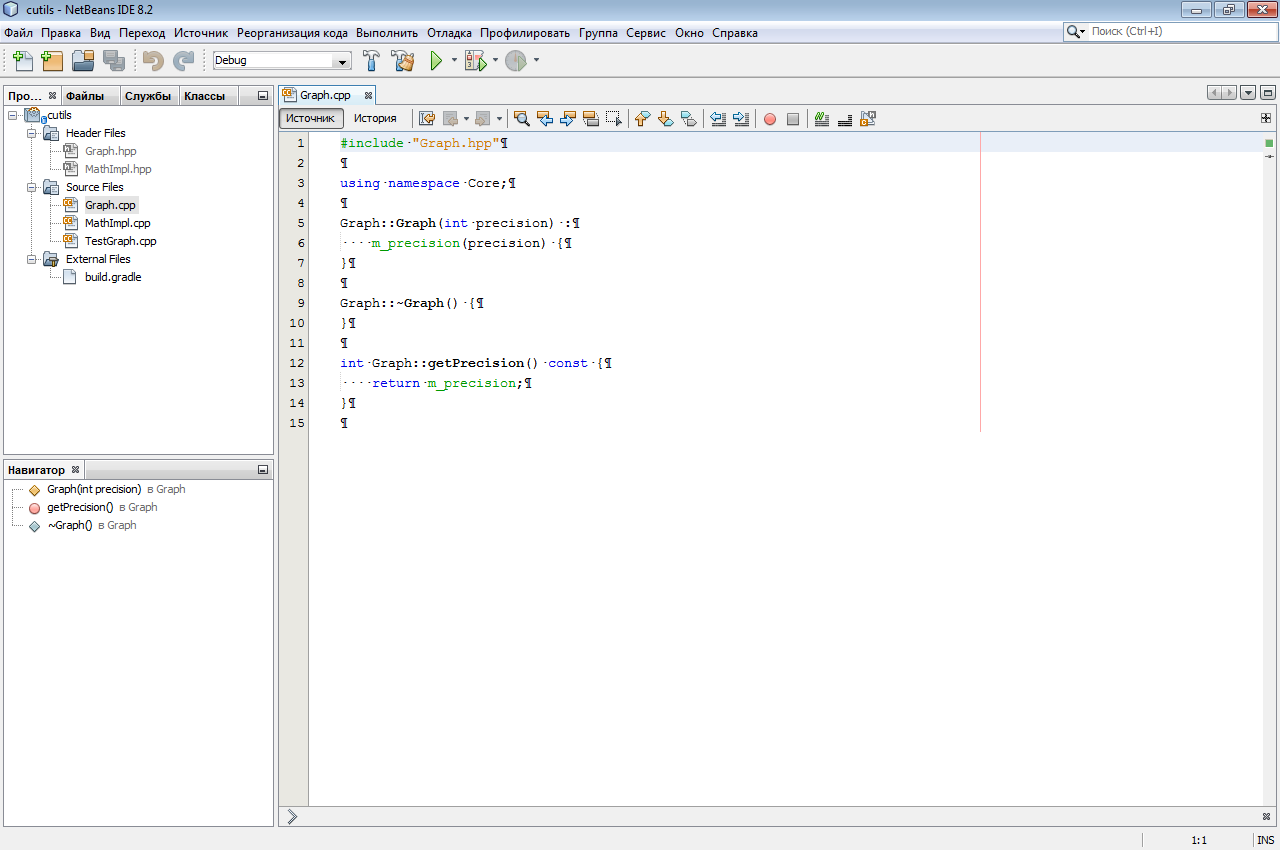
Task: Select the Источник view button
Action: pyautogui.click(x=311, y=118)
